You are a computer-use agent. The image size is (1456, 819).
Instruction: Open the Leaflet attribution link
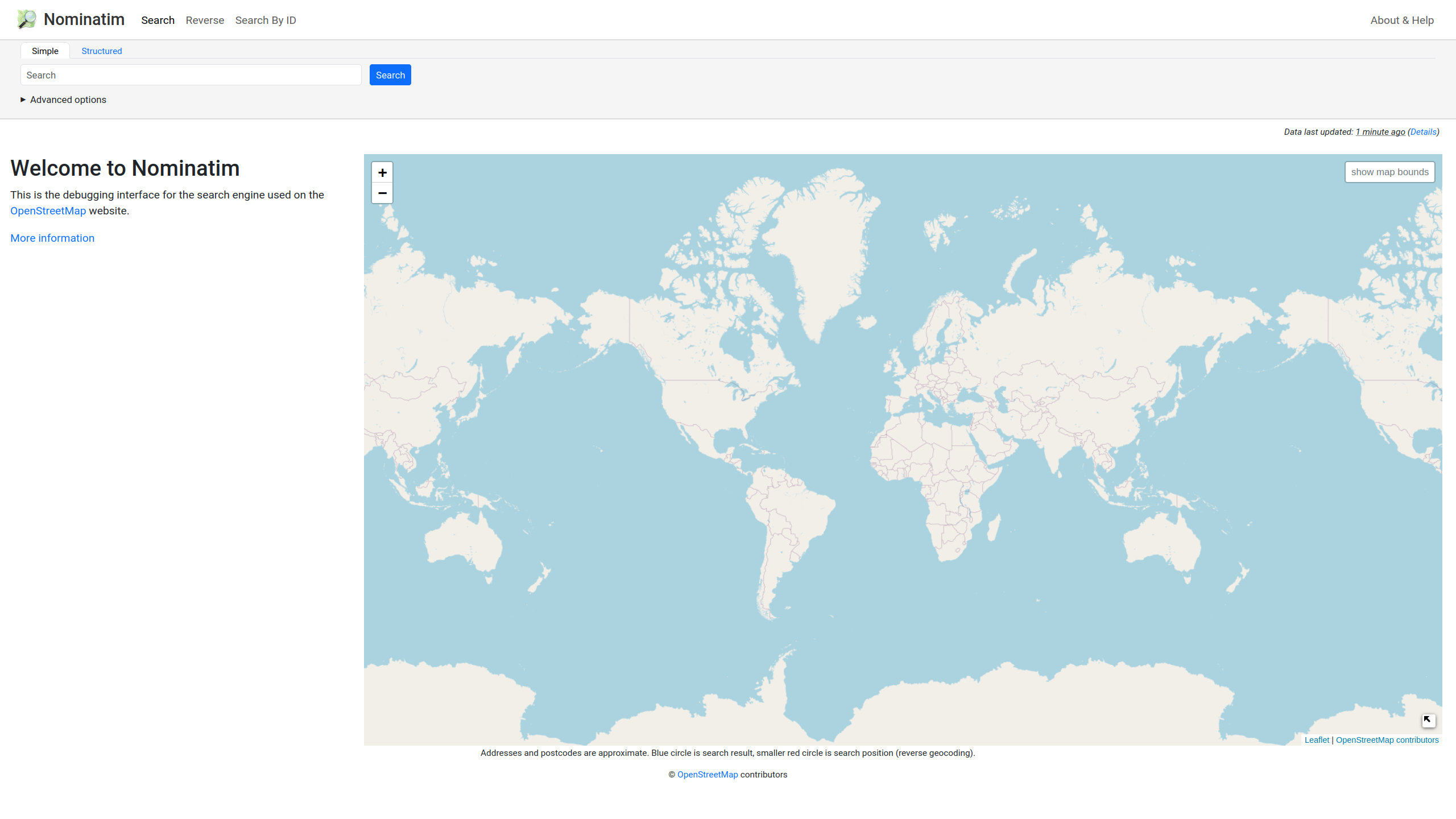1316,740
